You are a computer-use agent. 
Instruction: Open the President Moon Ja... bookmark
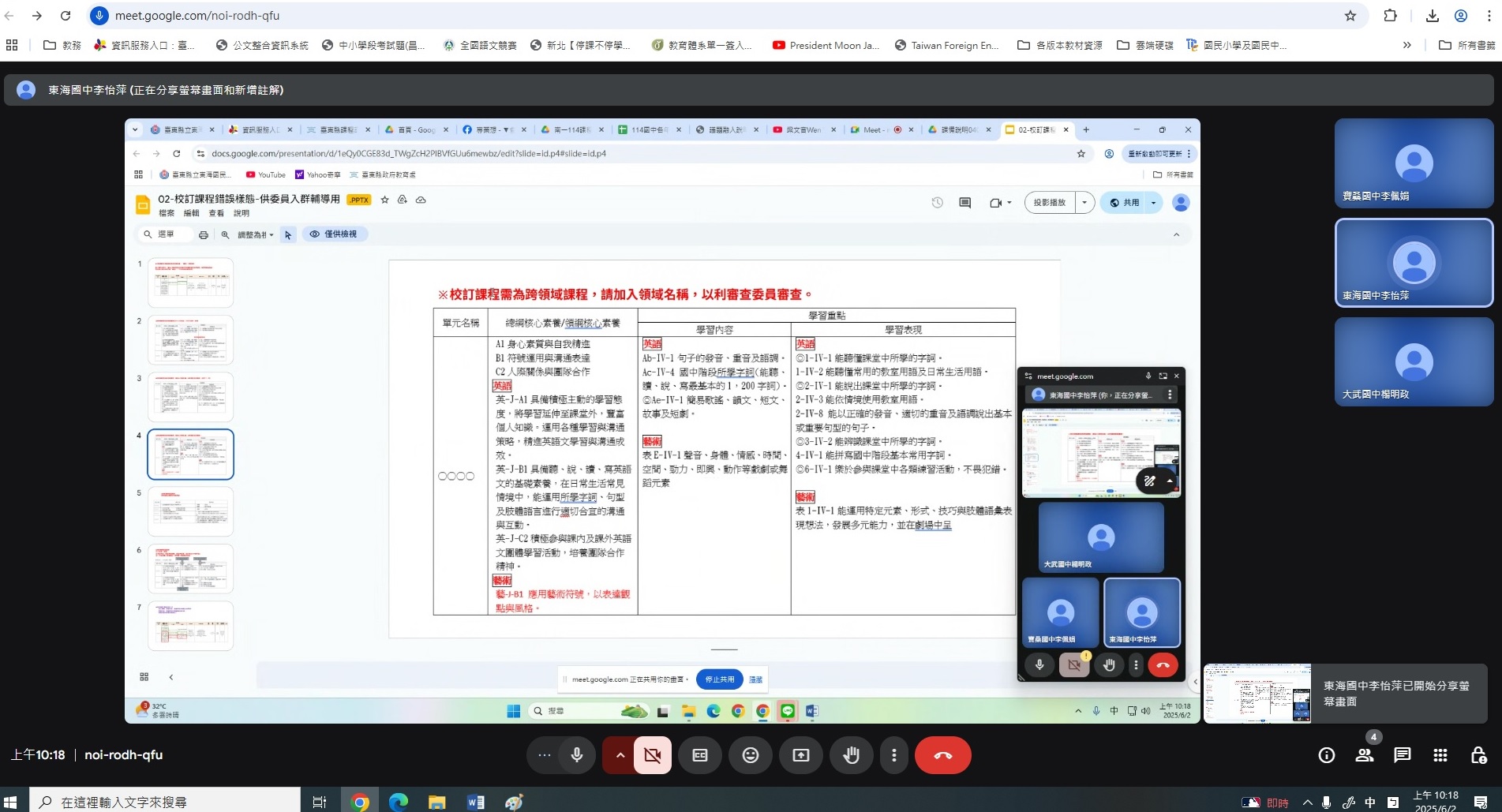click(826, 45)
